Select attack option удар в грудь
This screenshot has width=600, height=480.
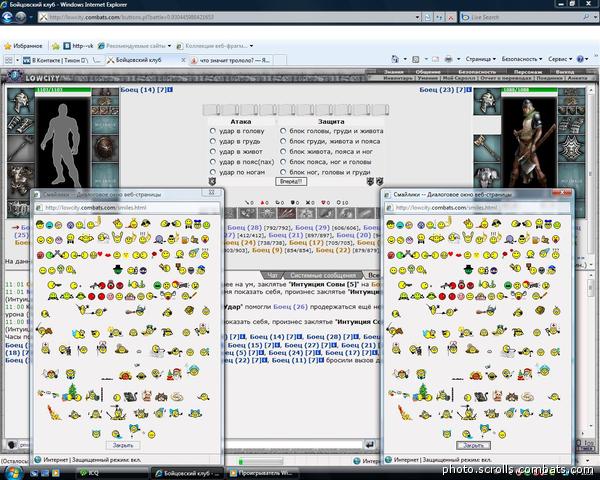click(x=213, y=141)
